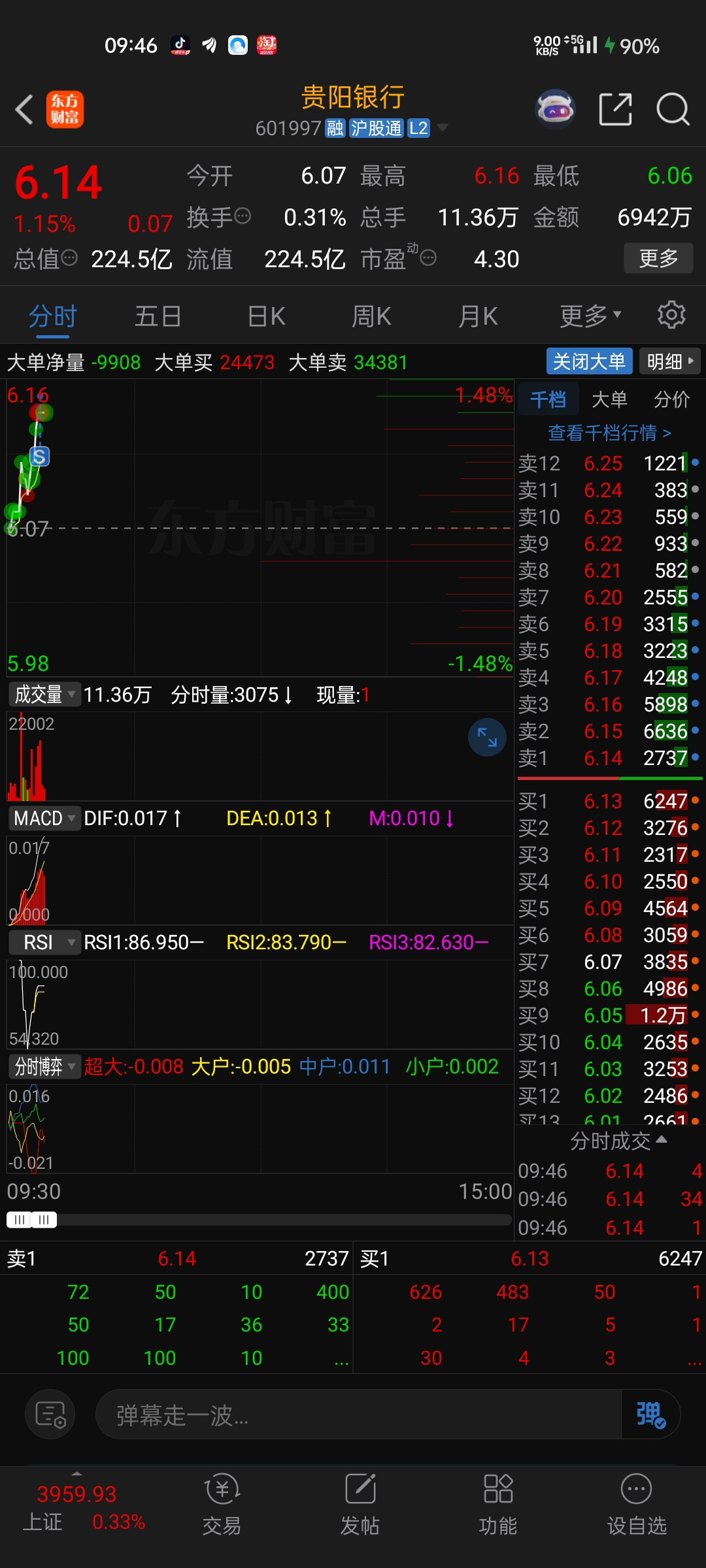Tap the 融 margin tag icon
706x1568 pixels.
point(335,128)
